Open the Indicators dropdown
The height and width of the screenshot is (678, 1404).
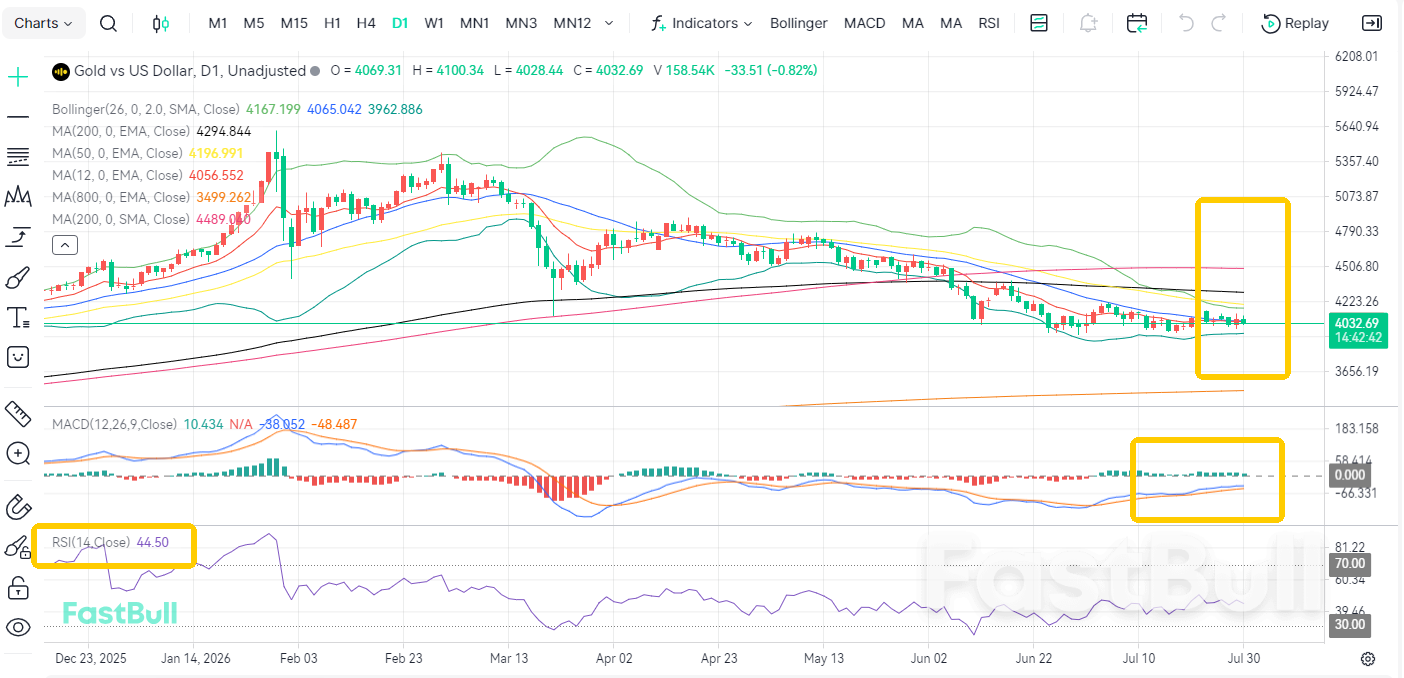(701, 23)
